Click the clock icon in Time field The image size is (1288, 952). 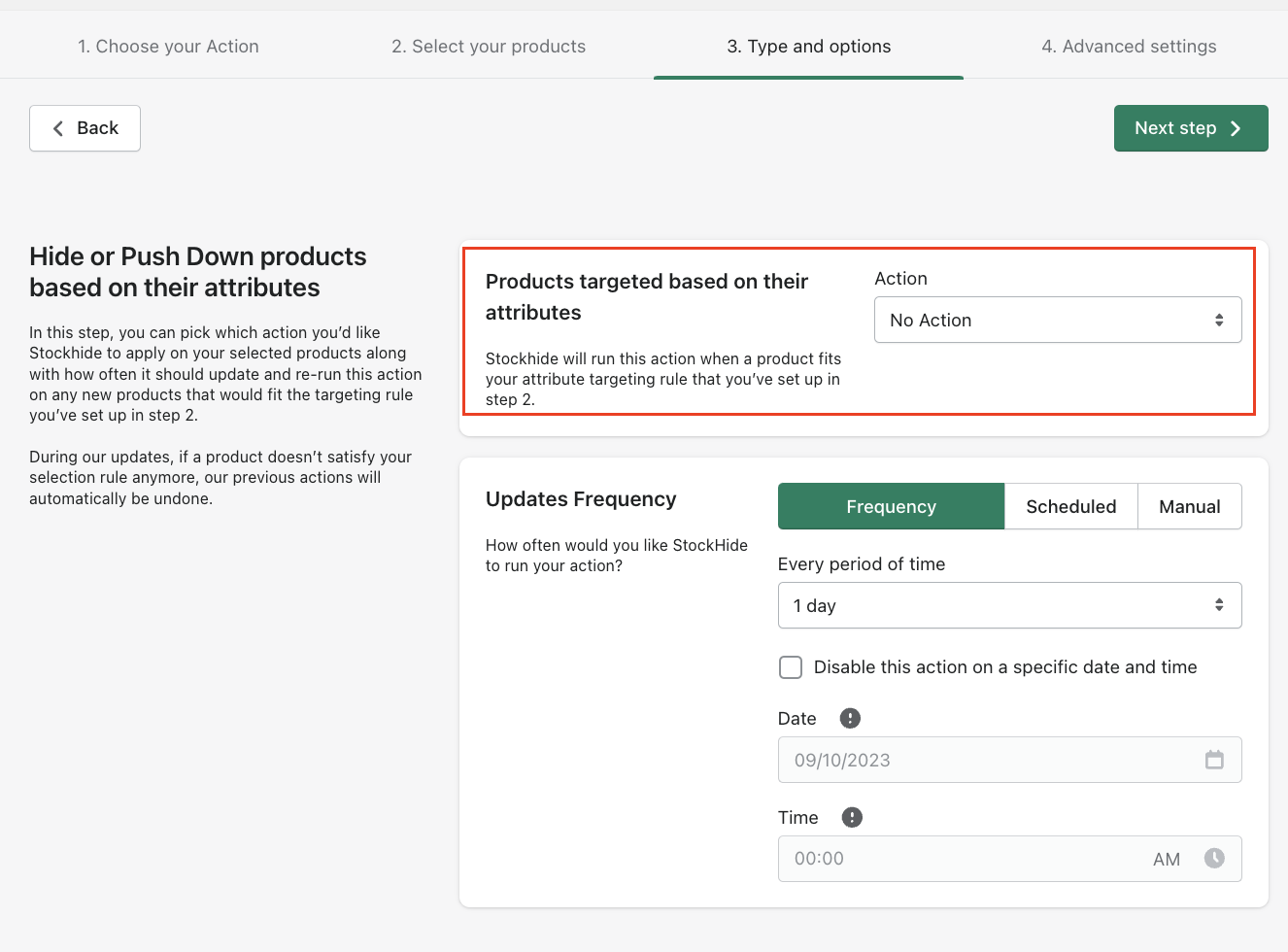coord(1214,858)
